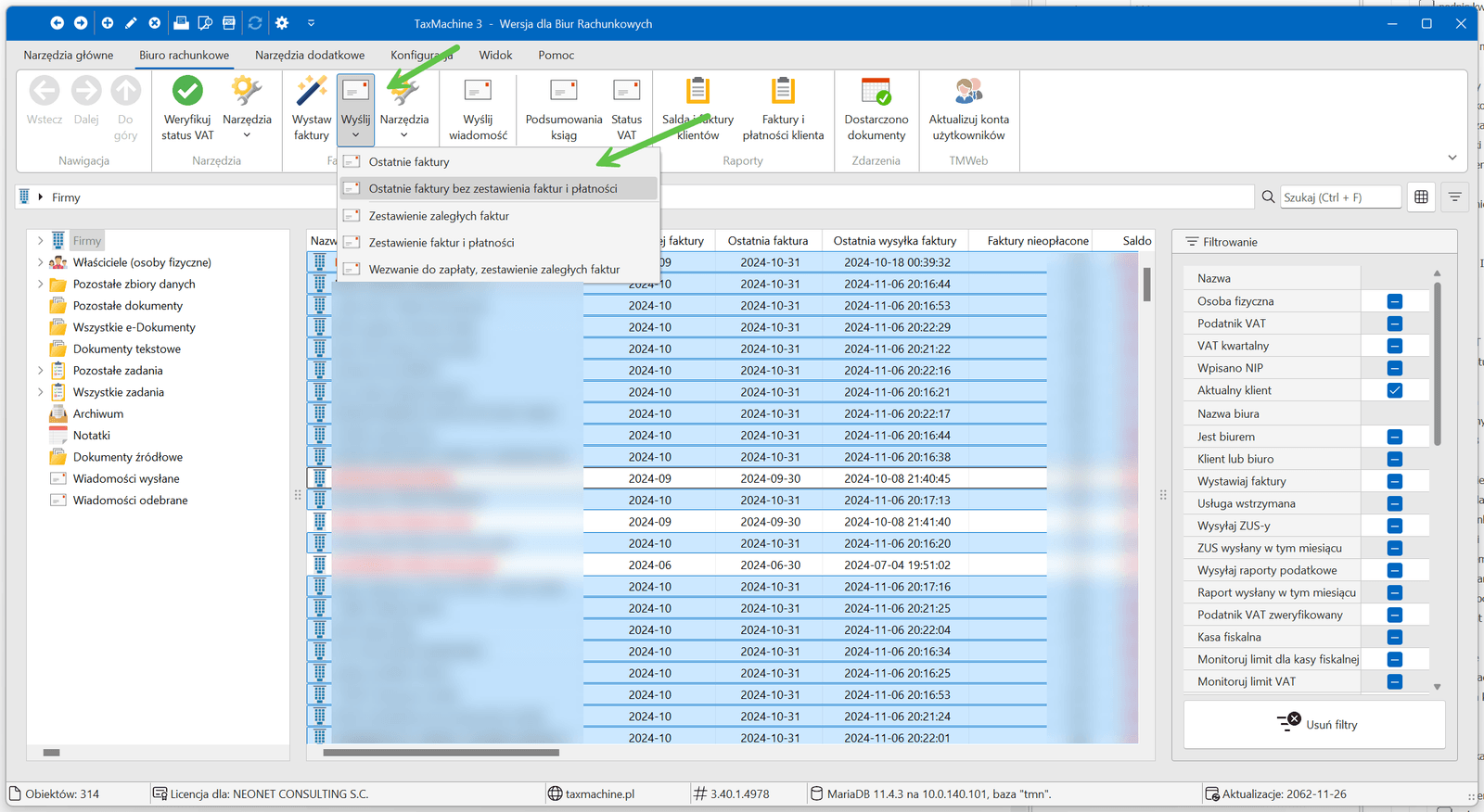Toggle the Podatnik VAT filter checkbox
This screenshot has width=1484, height=812.
point(1394,324)
